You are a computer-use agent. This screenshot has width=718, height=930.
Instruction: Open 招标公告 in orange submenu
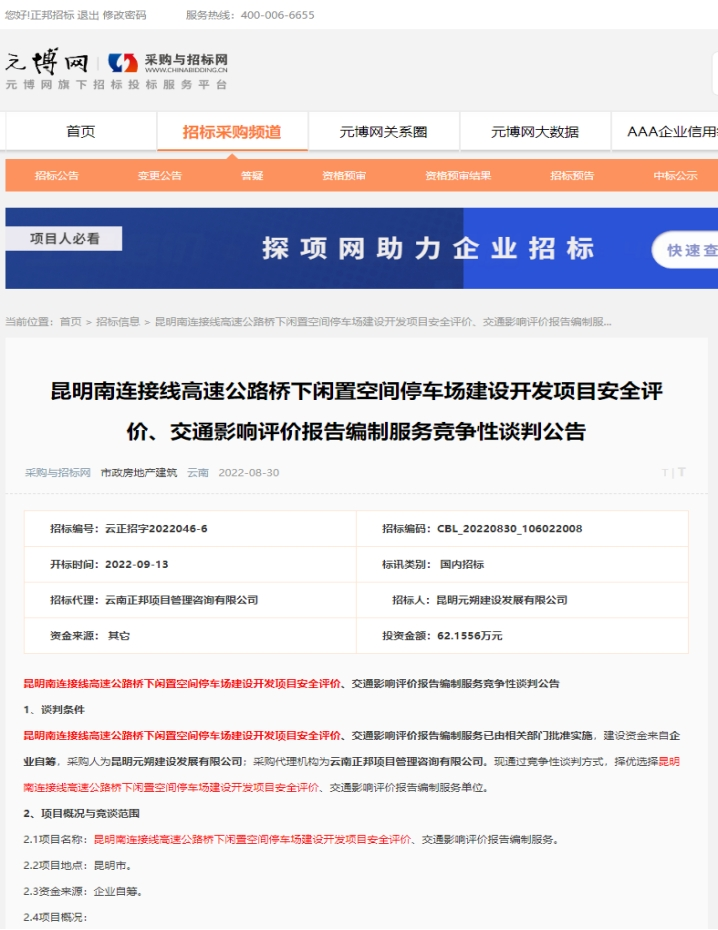pyautogui.click(x=57, y=176)
